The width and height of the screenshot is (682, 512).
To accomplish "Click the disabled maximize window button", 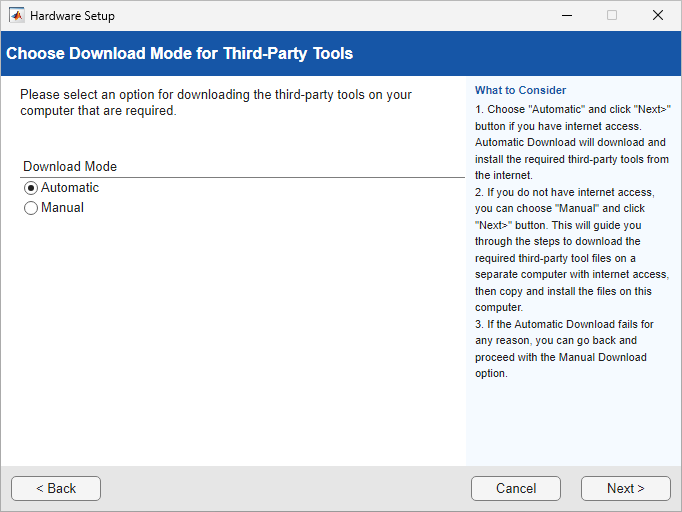I will click(612, 16).
